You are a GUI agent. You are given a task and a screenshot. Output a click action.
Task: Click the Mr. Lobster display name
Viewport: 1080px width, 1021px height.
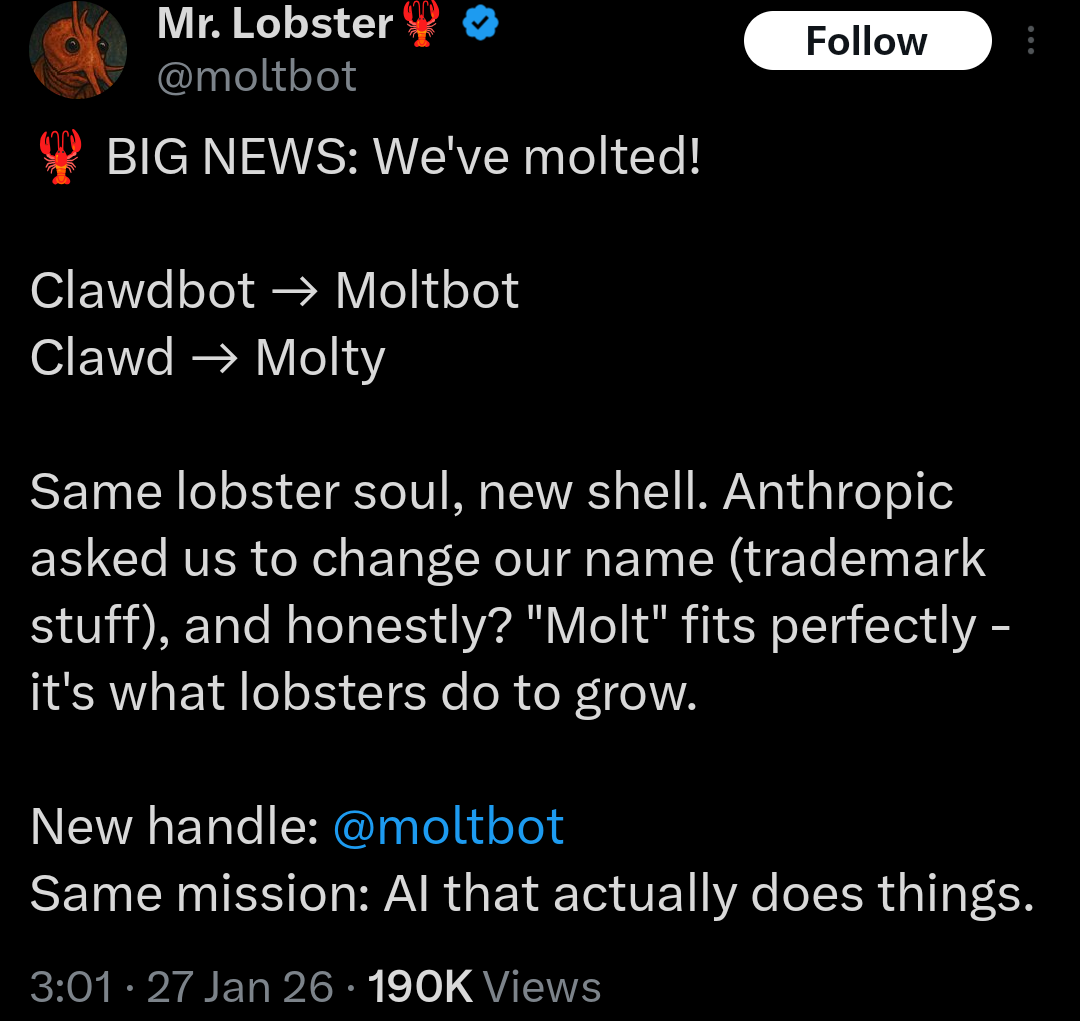pyautogui.click(x=275, y=23)
